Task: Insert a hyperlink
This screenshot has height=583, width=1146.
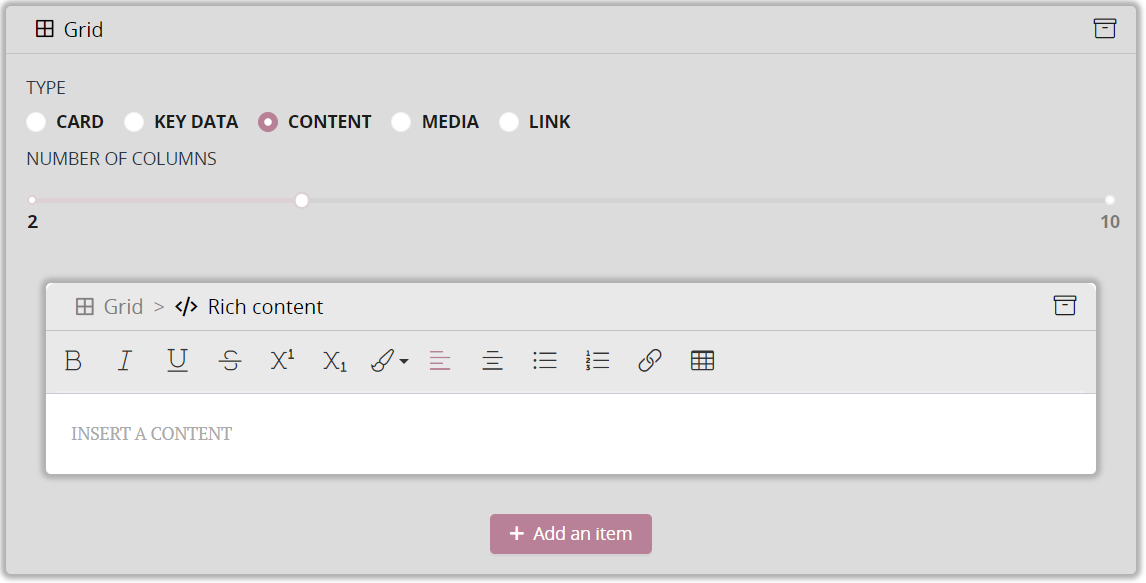Action: click(x=650, y=361)
